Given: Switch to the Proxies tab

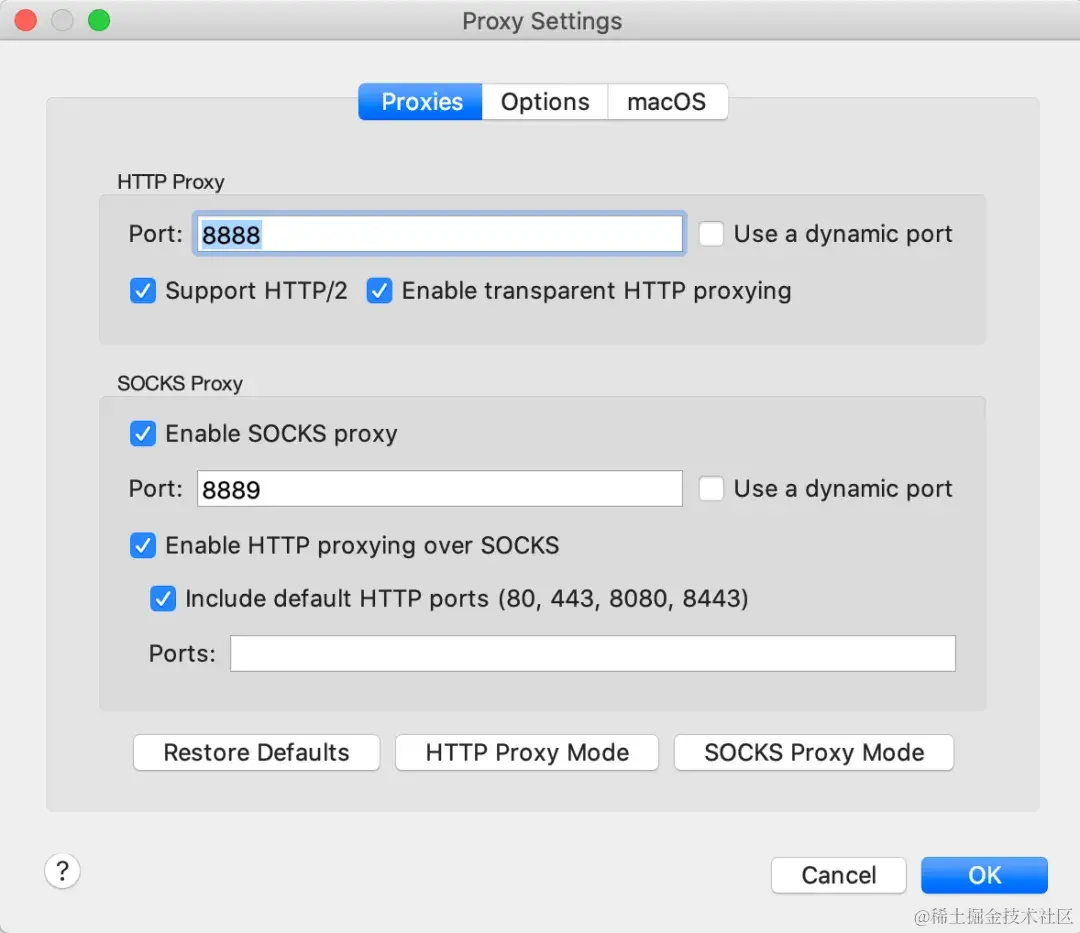Looking at the screenshot, I should [x=421, y=102].
